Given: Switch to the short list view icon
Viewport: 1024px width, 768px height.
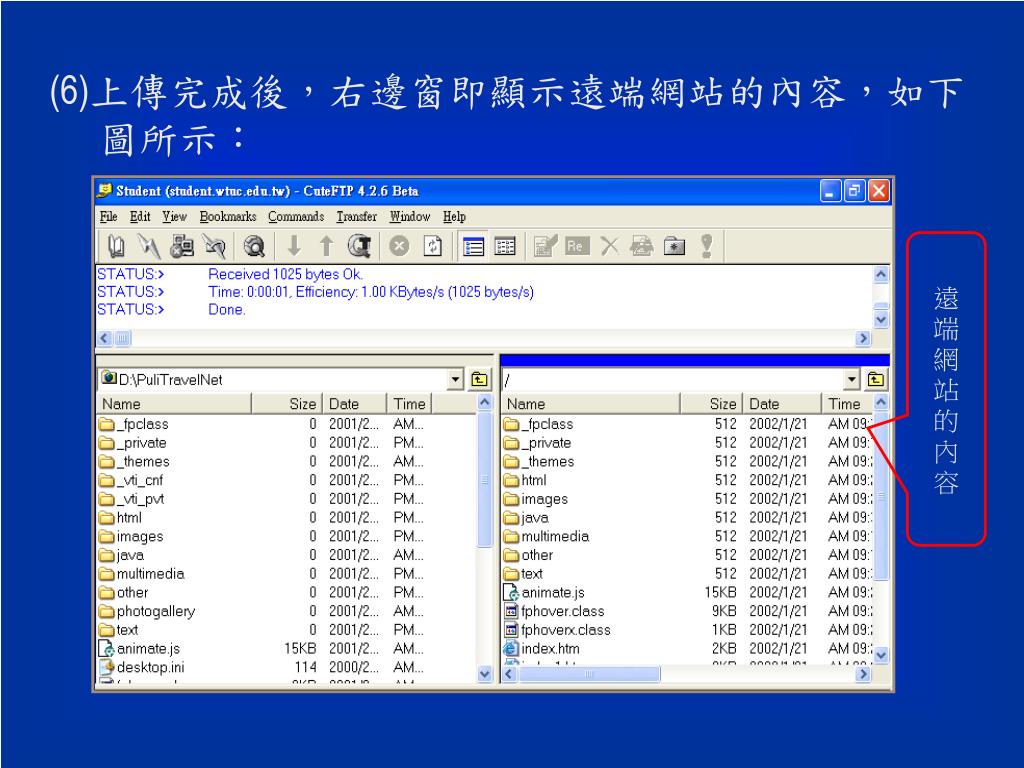Looking at the screenshot, I should point(473,246).
